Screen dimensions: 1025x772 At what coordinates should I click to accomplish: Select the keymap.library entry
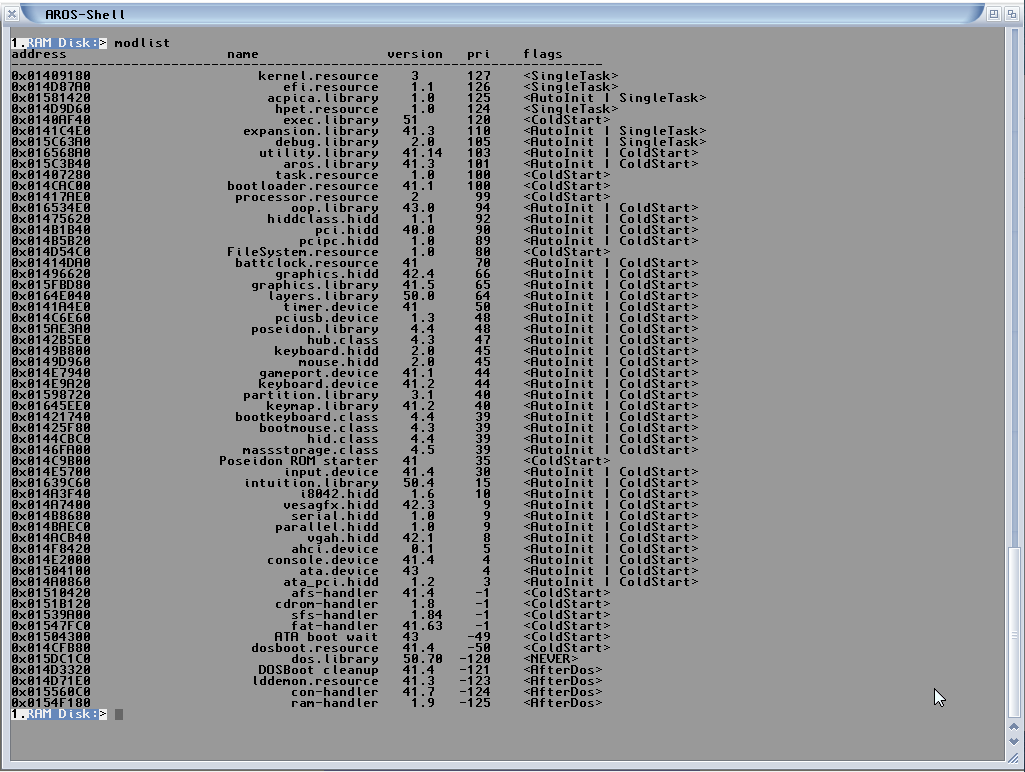click(x=323, y=407)
